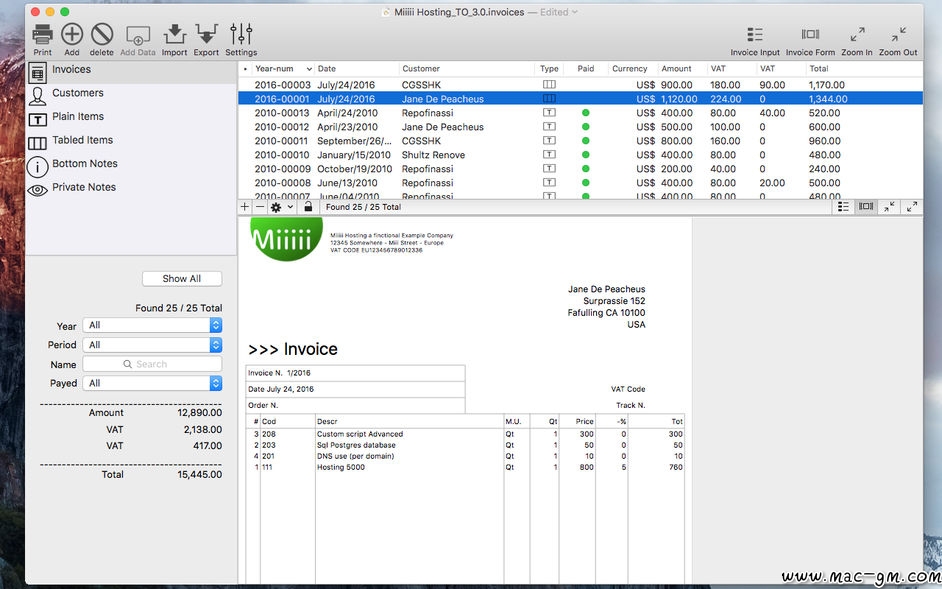
Task: Click the Invoice N. 1/2016 field
Action: [x=355, y=373]
